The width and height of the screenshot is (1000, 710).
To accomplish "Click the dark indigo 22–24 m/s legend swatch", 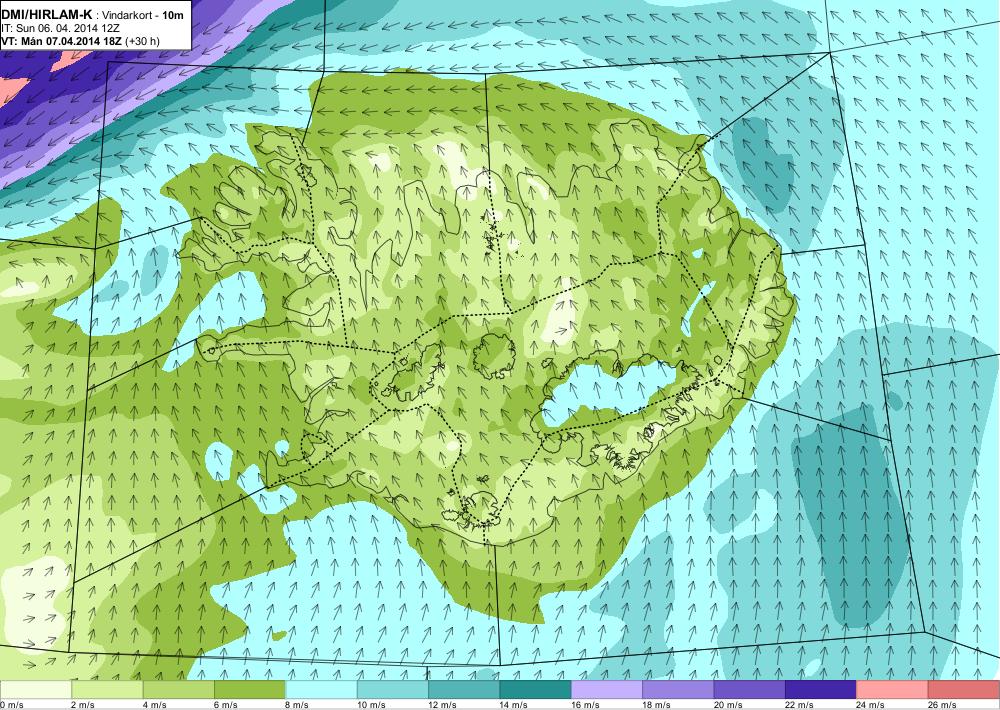I will [x=821, y=690].
